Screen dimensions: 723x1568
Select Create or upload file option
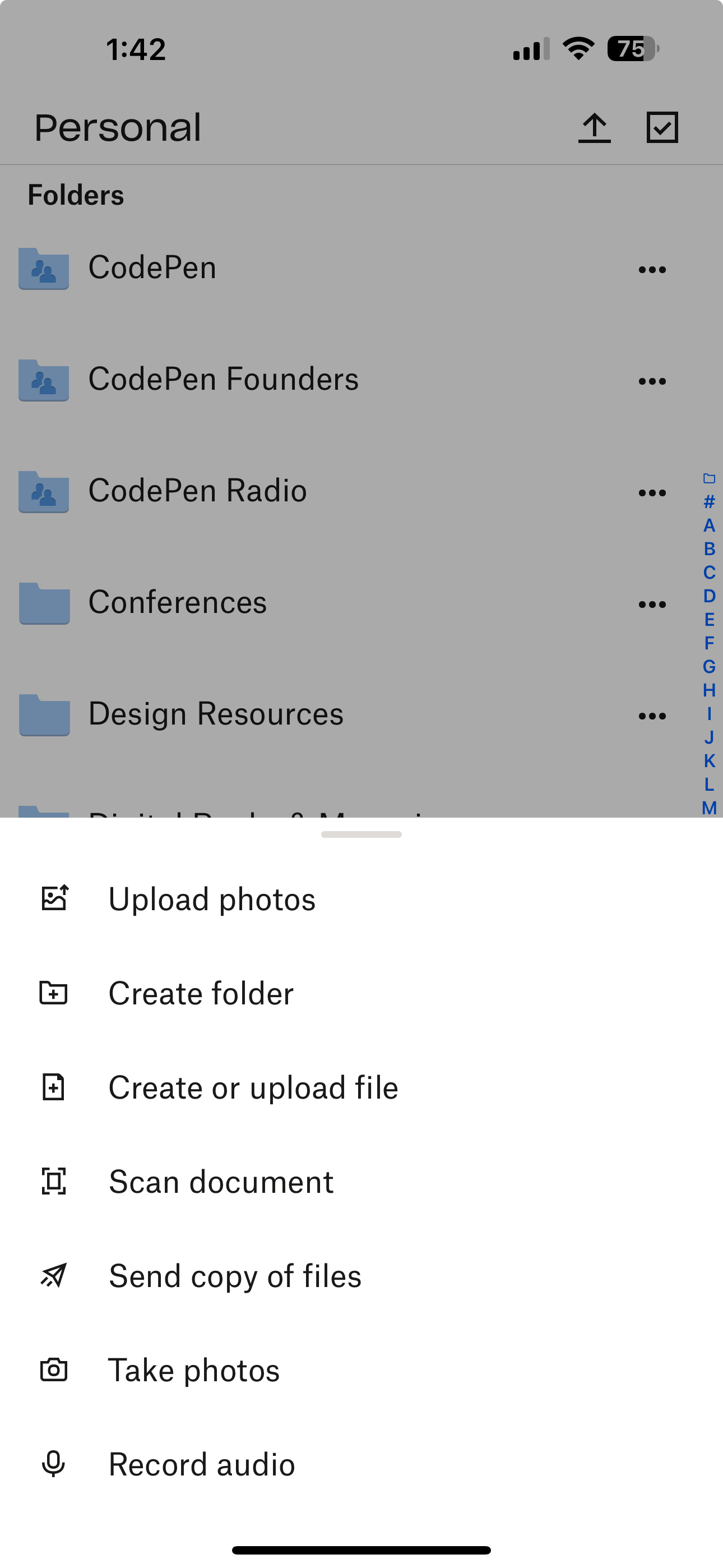(x=253, y=1088)
